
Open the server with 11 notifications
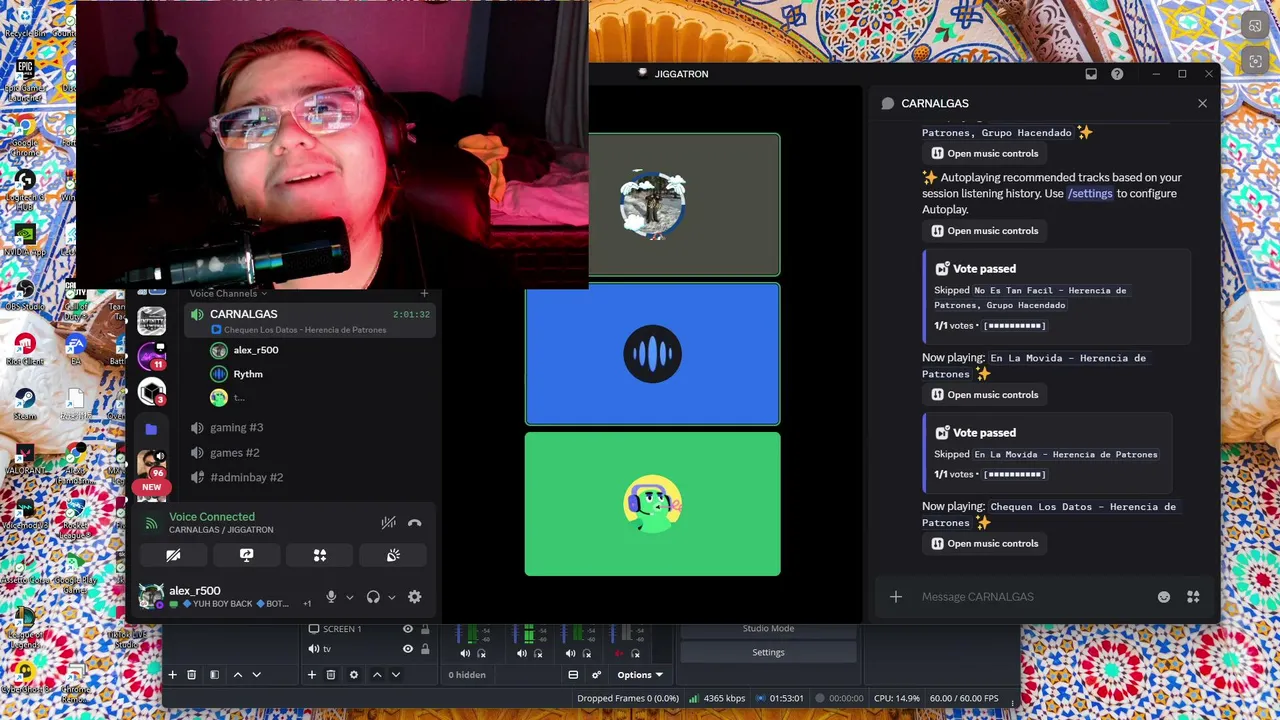[x=152, y=356]
